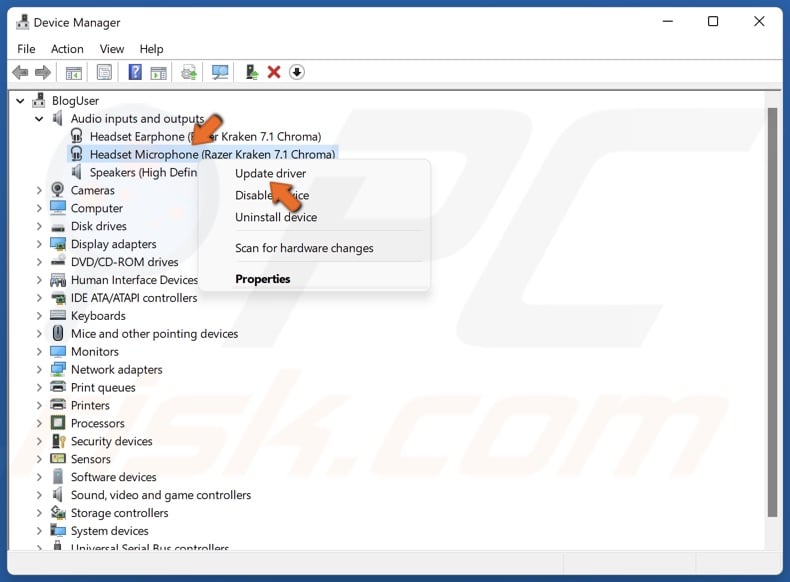Click the BlogUser computer icon

click(x=39, y=100)
